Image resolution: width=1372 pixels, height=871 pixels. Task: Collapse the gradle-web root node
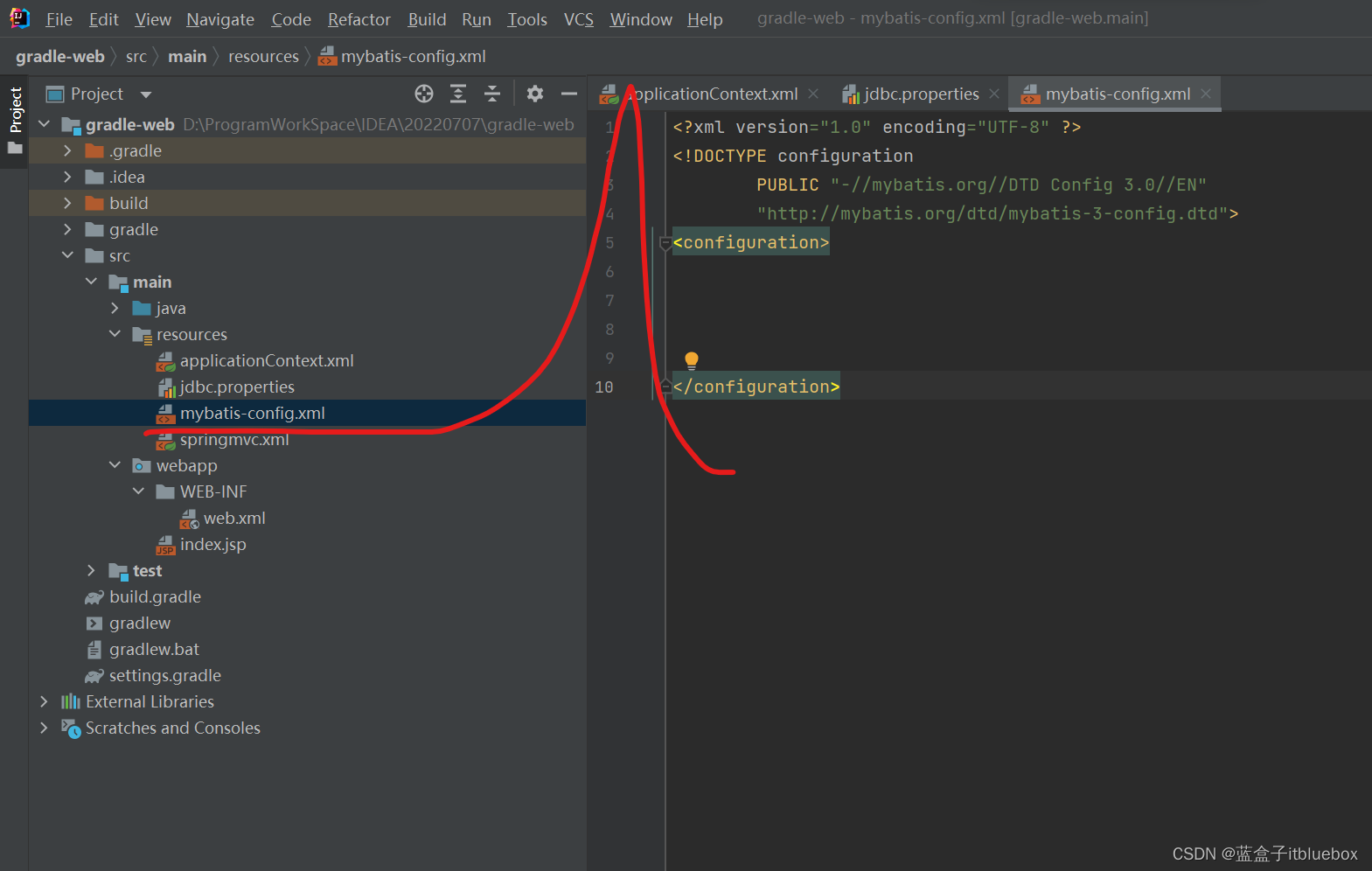pos(45,124)
